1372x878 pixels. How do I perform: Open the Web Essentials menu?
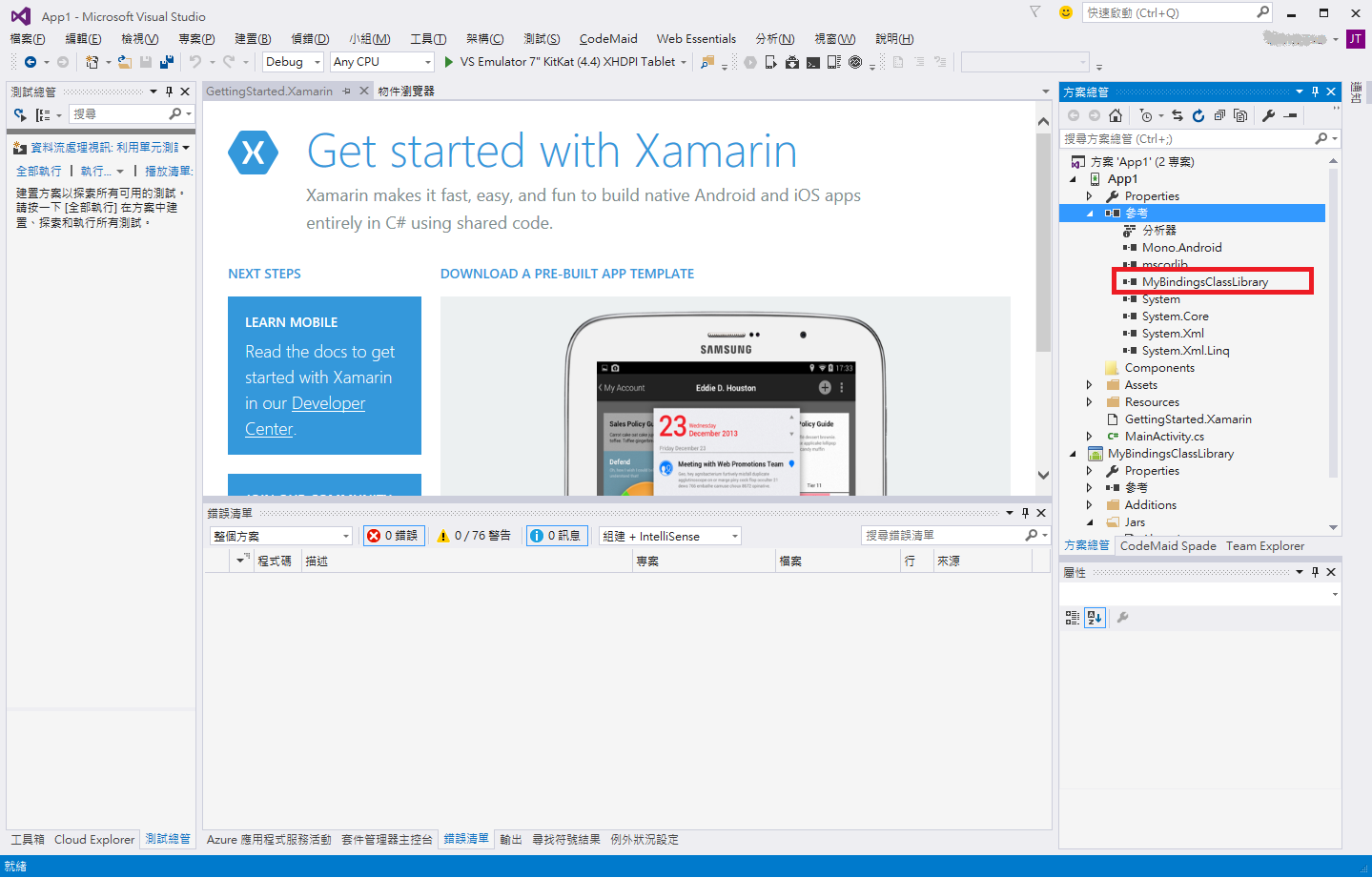click(696, 39)
